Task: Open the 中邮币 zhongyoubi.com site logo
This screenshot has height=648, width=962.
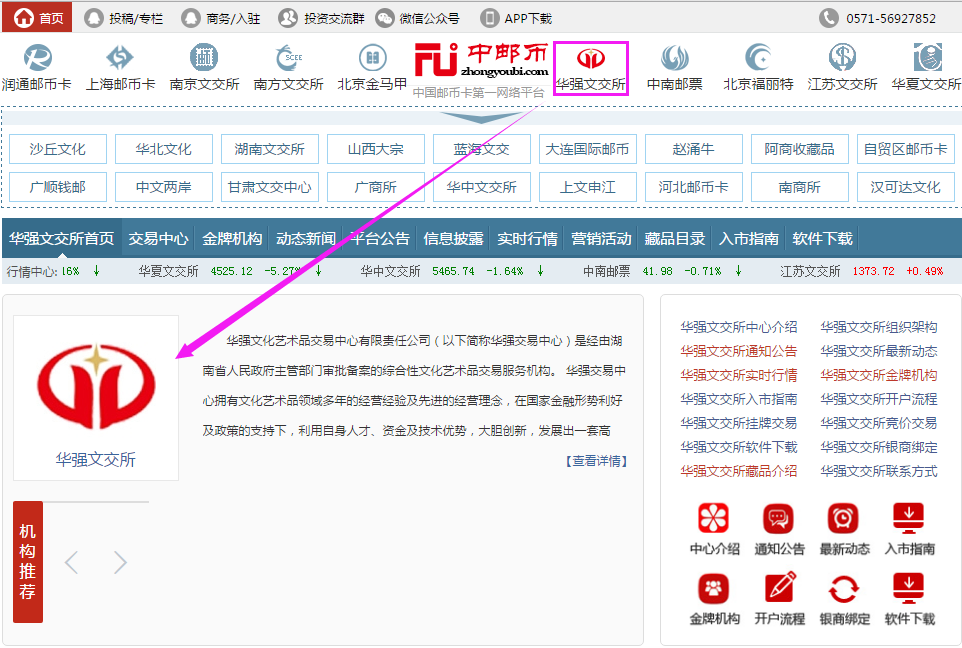Action: 481,60
